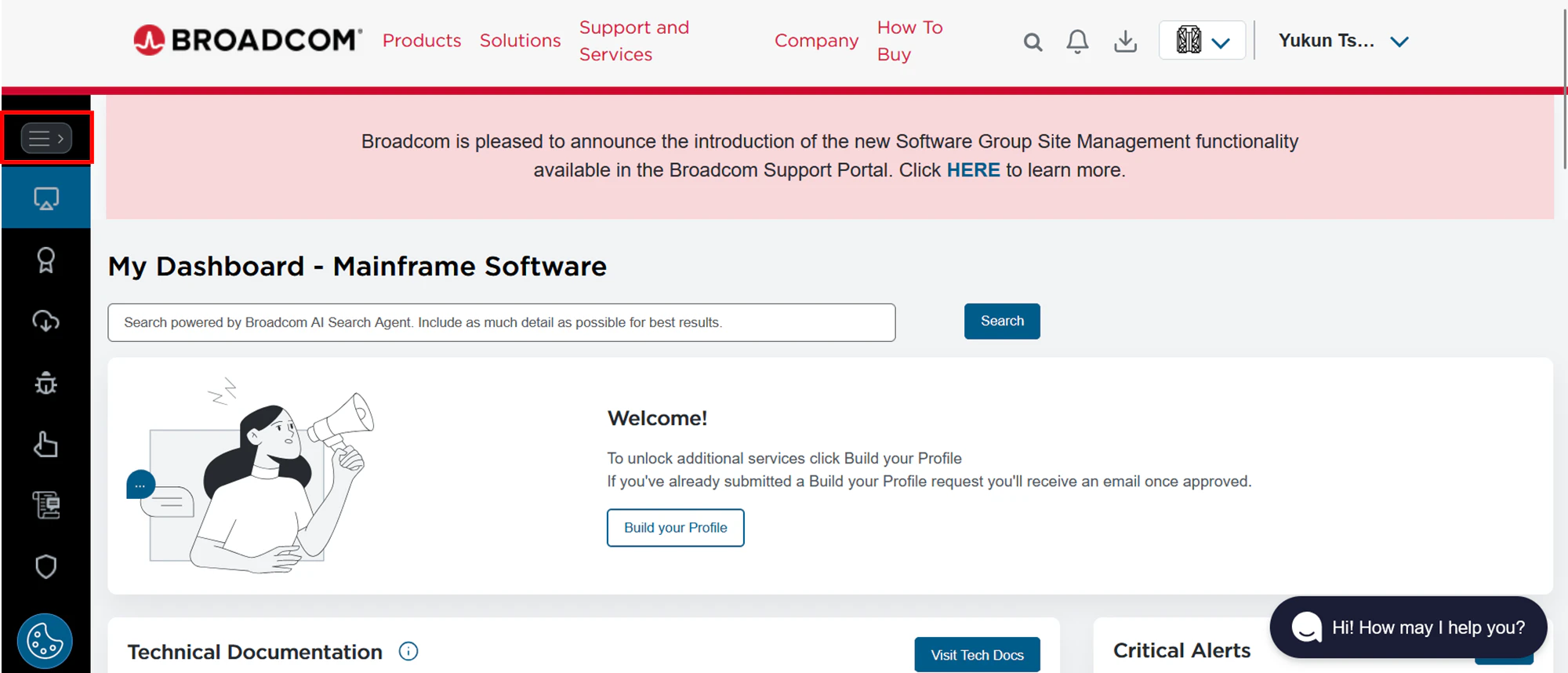
Task: Click the Build your Profile button
Action: coord(675,528)
